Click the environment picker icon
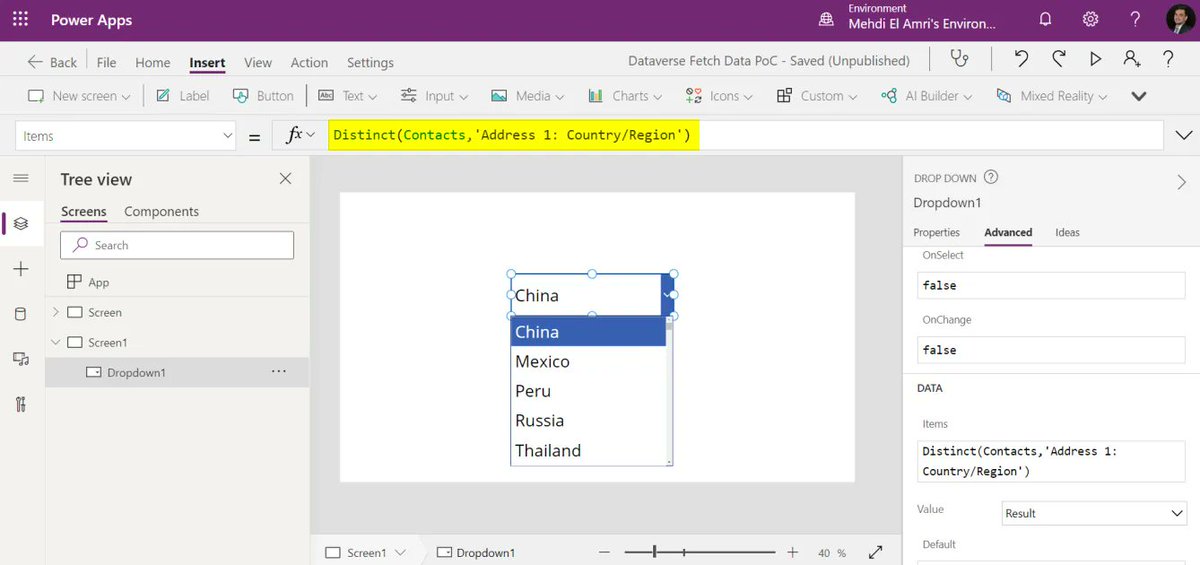This screenshot has width=1200, height=565. [x=826, y=19]
